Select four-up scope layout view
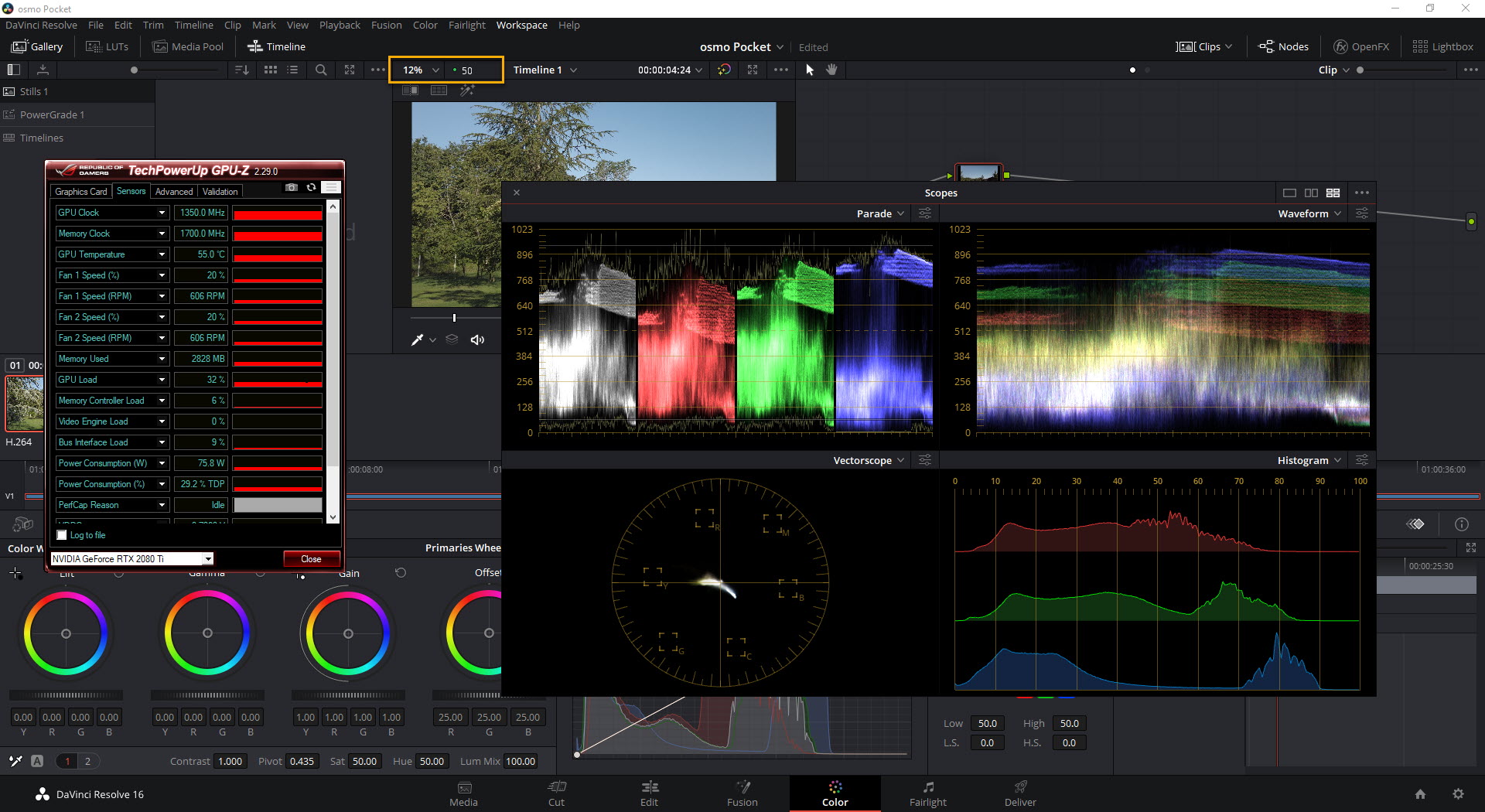The image size is (1485, 812). click(1333, 193)
